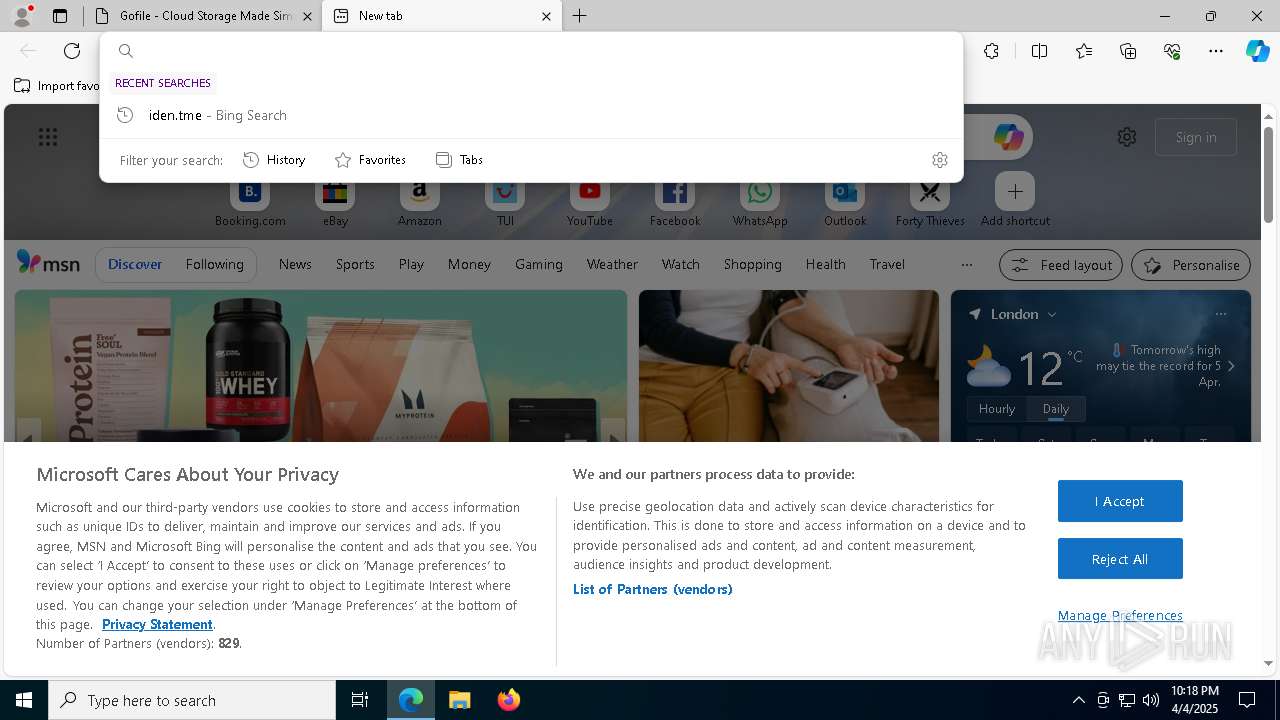
Task: Open Travel category
Action: (887, 265)
